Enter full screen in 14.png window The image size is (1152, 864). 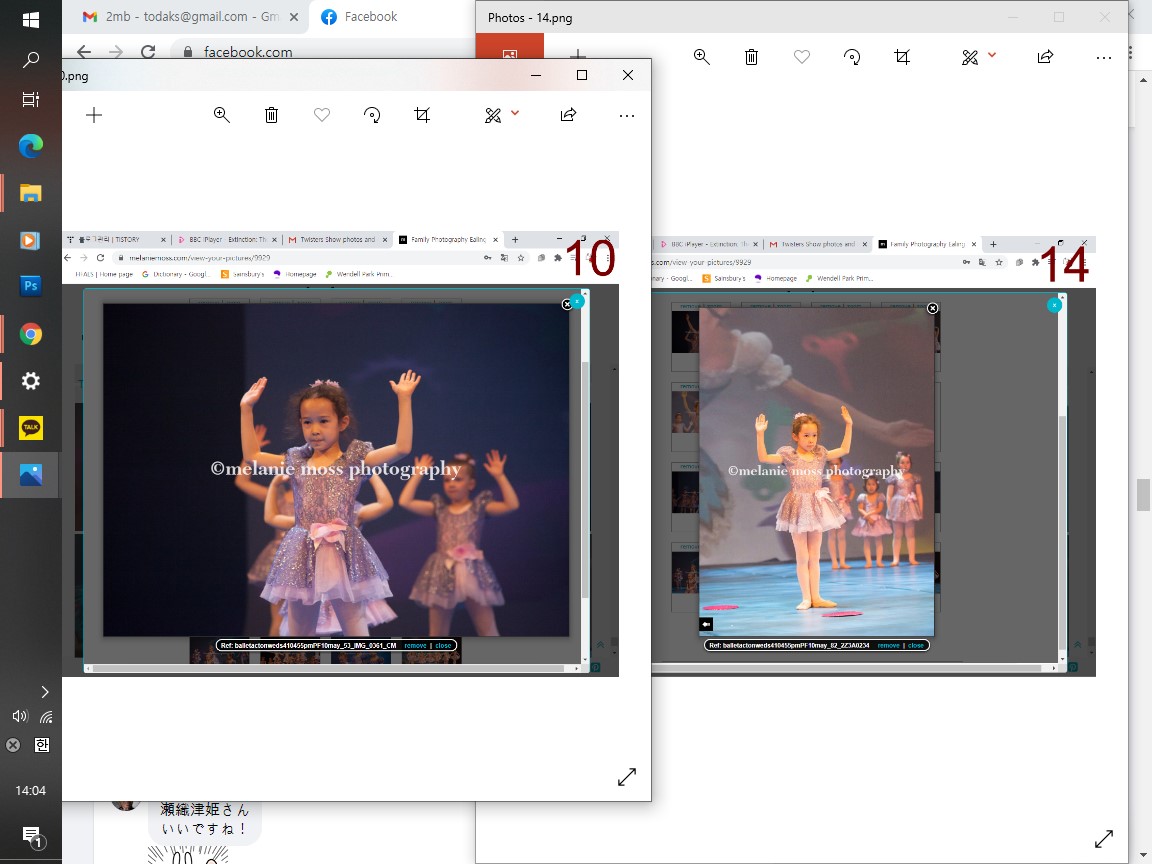1104,838
